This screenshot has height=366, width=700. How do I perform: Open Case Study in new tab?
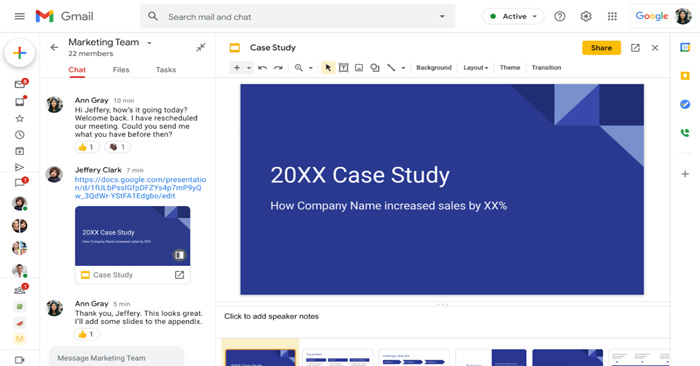(x=635, y=48)
